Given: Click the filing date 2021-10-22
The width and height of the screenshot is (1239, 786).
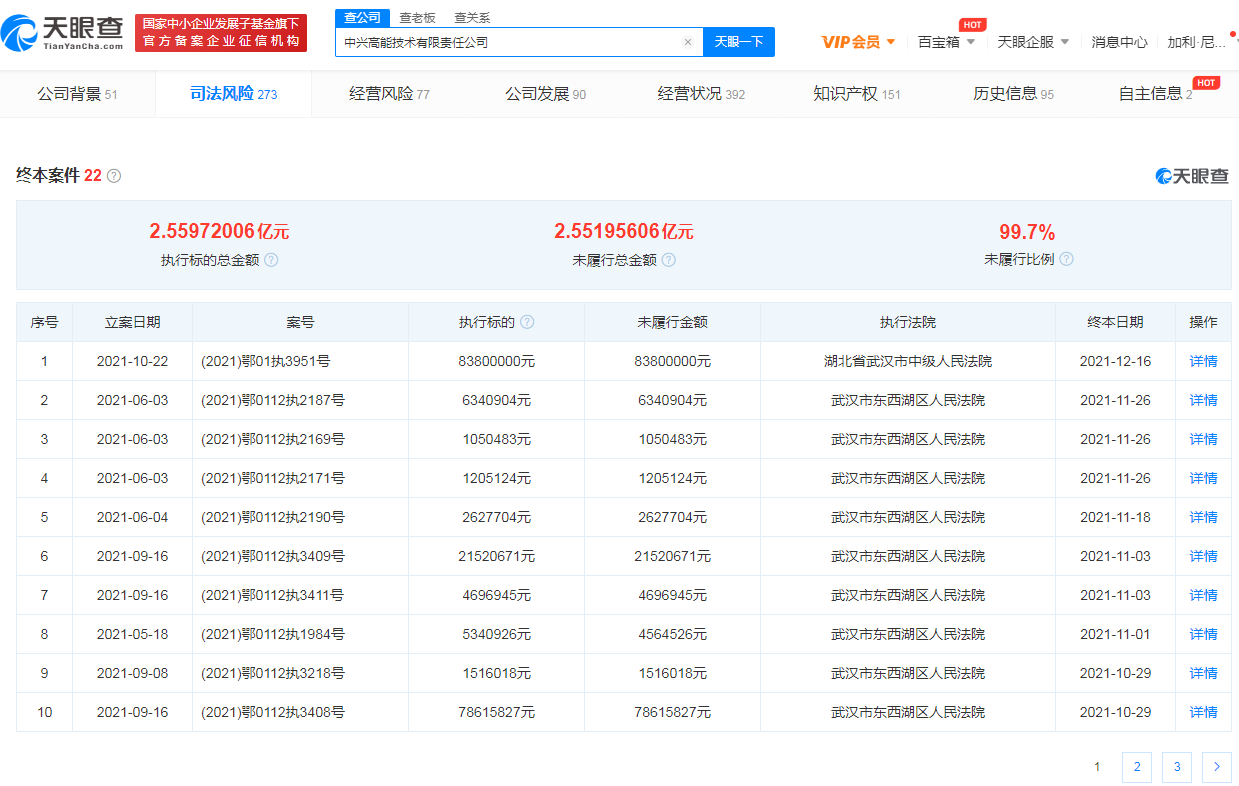Looking at the screenshot, I should pyautogui.click(x=132, y=361).
